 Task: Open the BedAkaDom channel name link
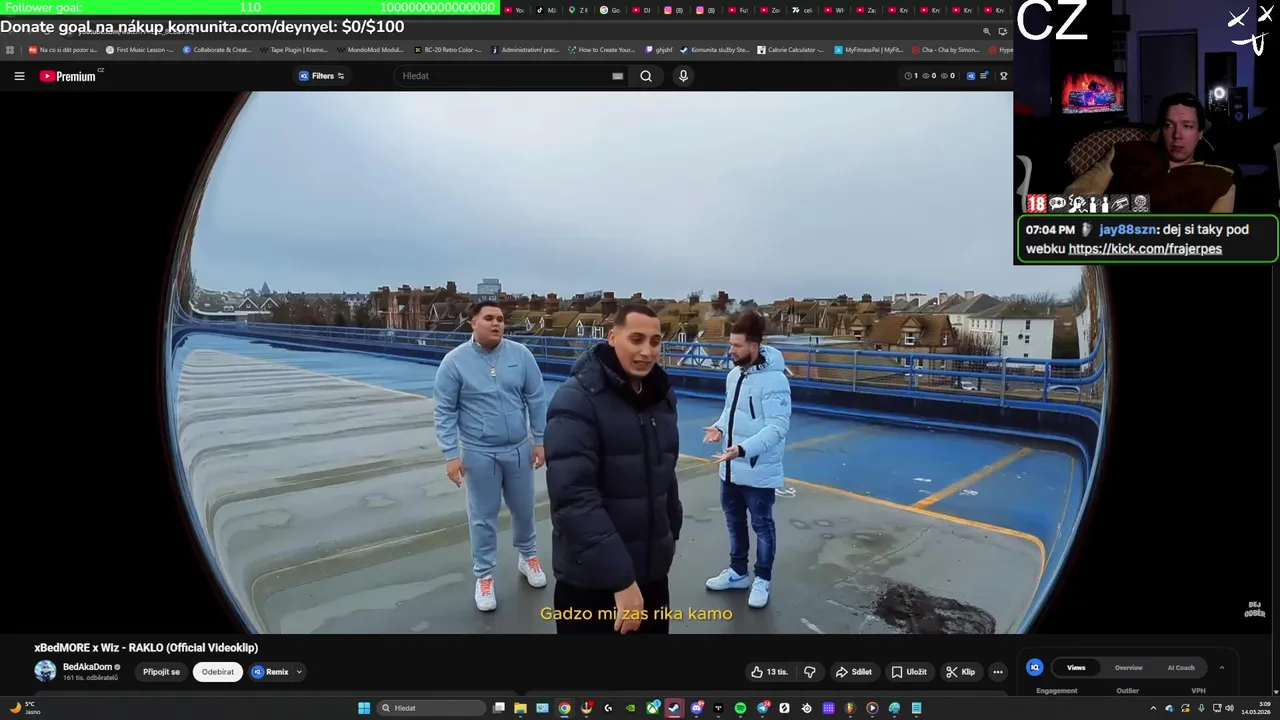pos(87,667)
